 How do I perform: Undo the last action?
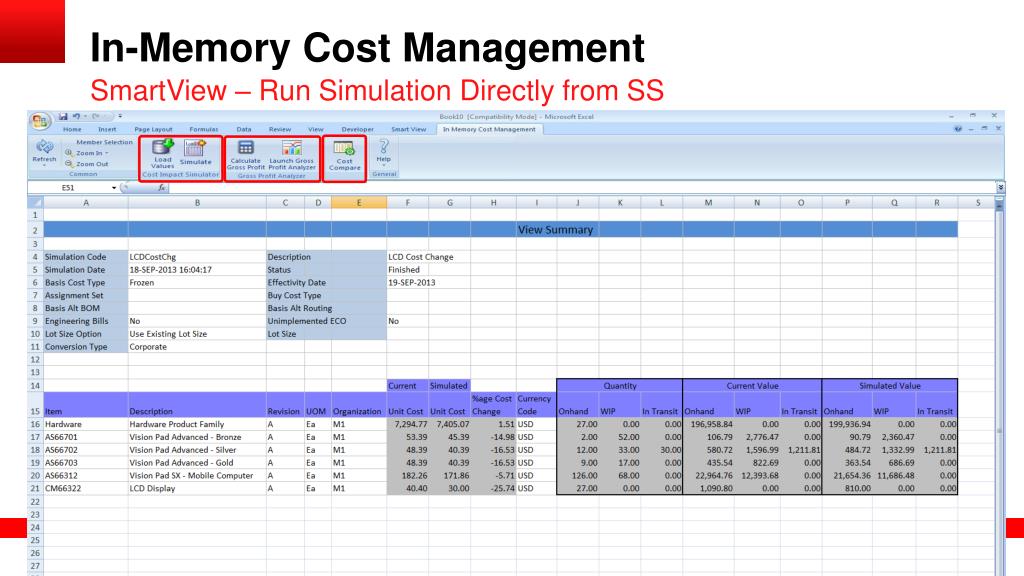(x=76, y=117)
